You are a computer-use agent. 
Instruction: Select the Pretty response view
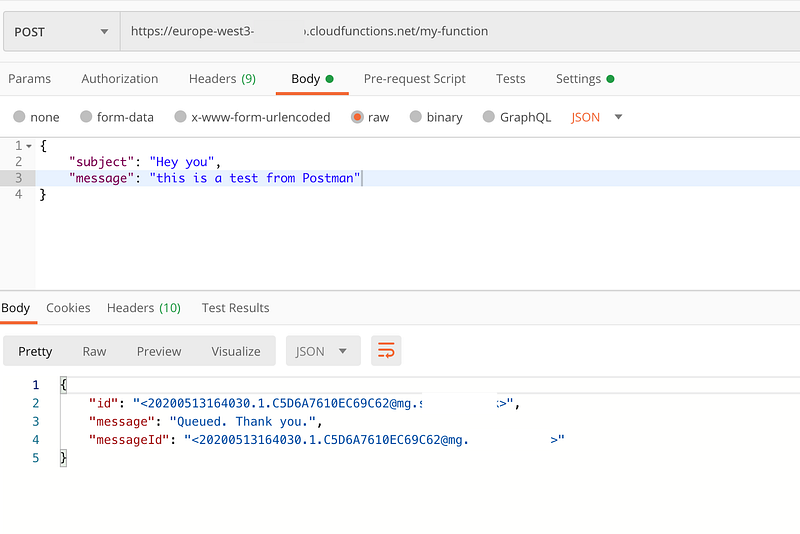[x=35, y=351]
